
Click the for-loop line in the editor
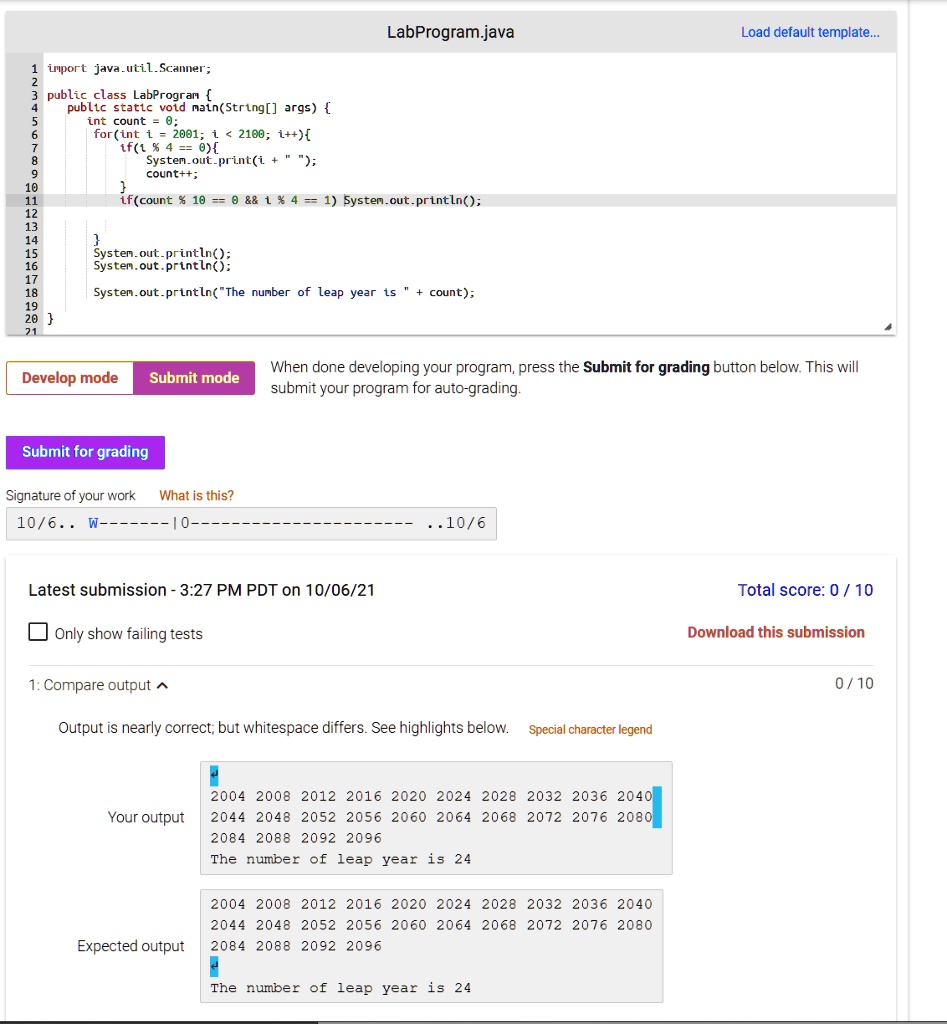202,134
